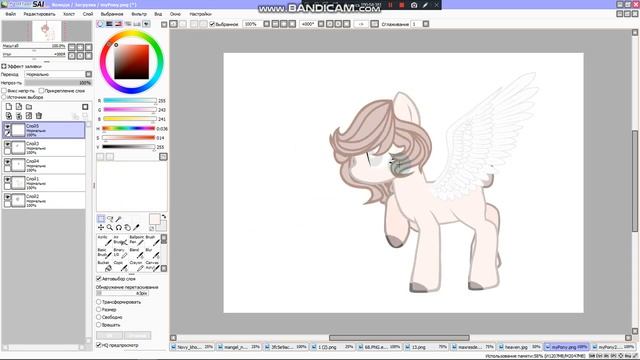This screenshot has width=640, height=360.
Task: Toggle Выбранное checkbox in top toolbar
Action: [x=212, y=24]
